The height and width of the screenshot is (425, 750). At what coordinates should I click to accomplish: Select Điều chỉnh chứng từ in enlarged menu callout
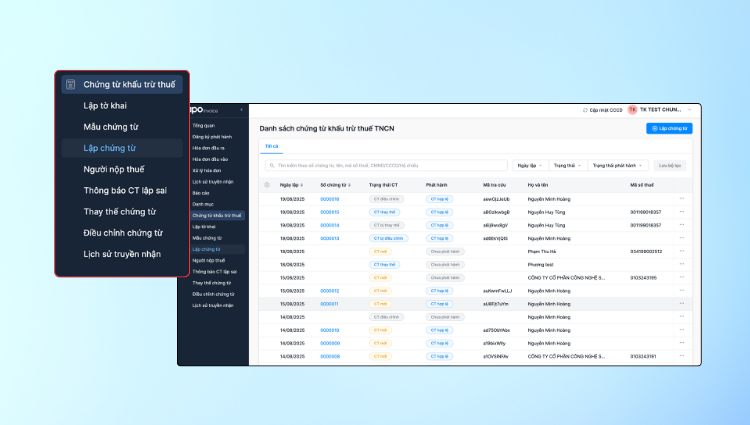click(x=123, y=233)
